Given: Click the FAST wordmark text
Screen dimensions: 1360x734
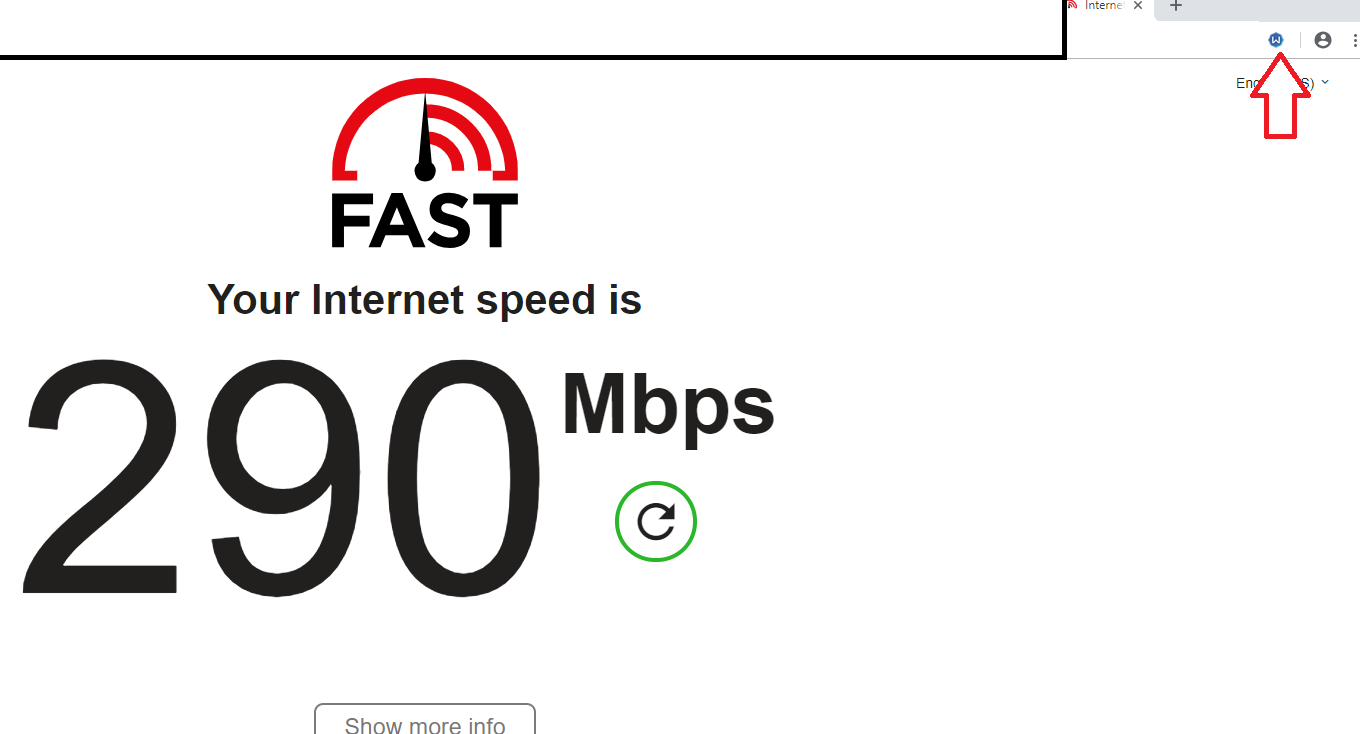Looking at the screenshot, I should click(x=425, y=221).
